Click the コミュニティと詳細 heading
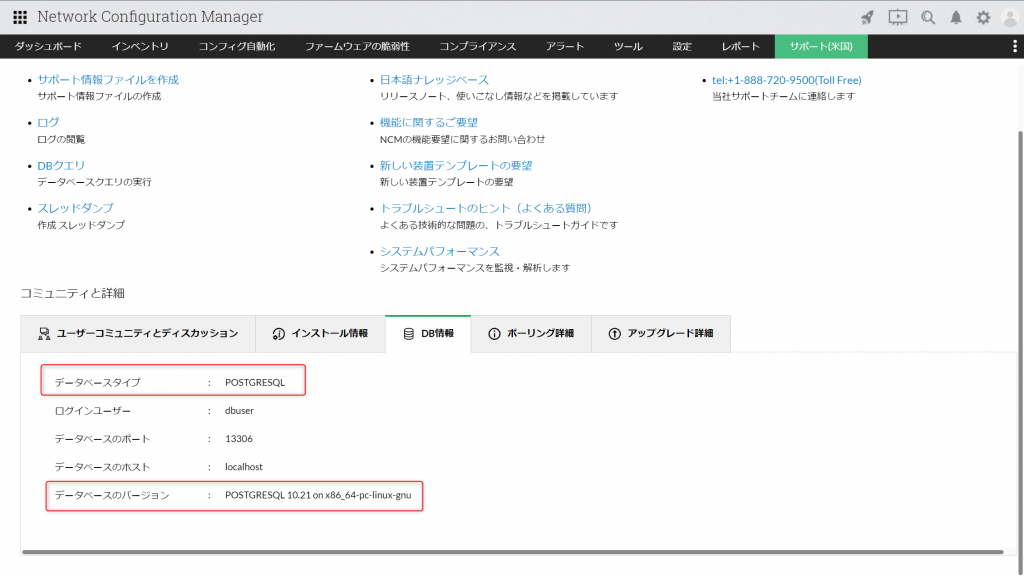Screen dimensions: 1024x576 click(72, 293)
